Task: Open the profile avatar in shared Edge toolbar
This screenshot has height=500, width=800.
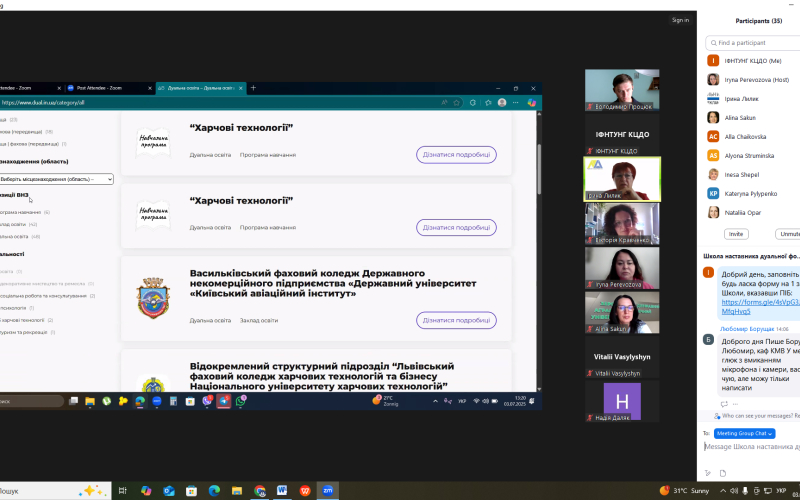Action: pyautogui.click(x=502, y=103)
